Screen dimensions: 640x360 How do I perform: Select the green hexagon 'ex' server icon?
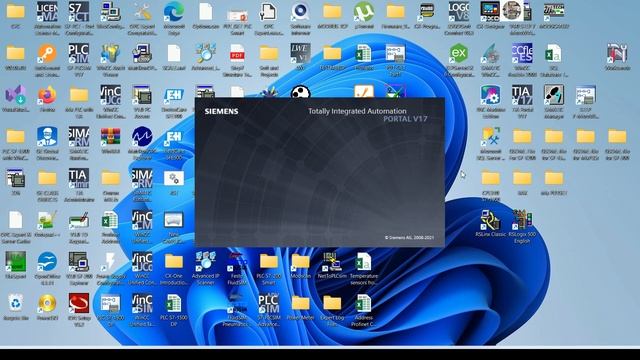click(x=459, y=53)
